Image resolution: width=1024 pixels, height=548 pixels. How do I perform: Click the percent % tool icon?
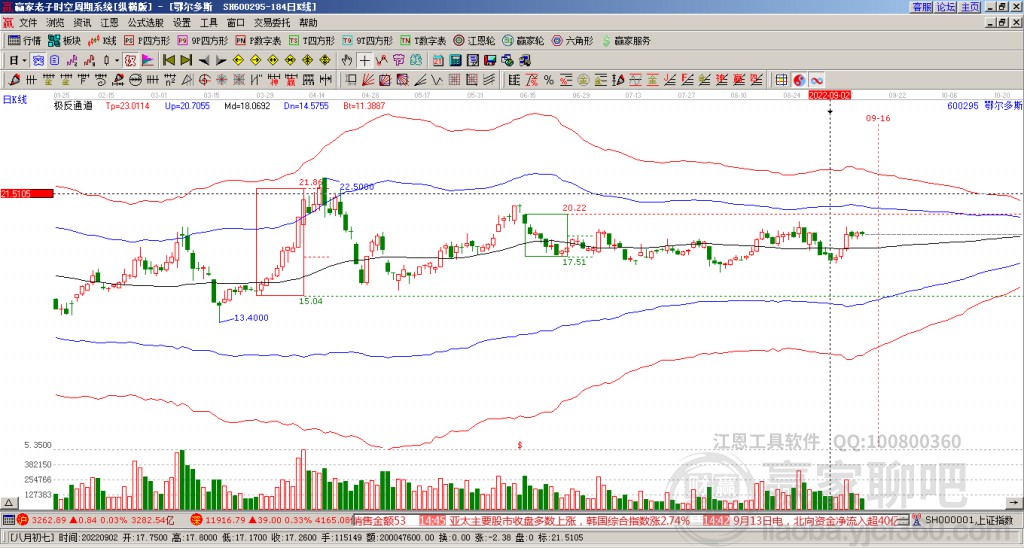549,80
